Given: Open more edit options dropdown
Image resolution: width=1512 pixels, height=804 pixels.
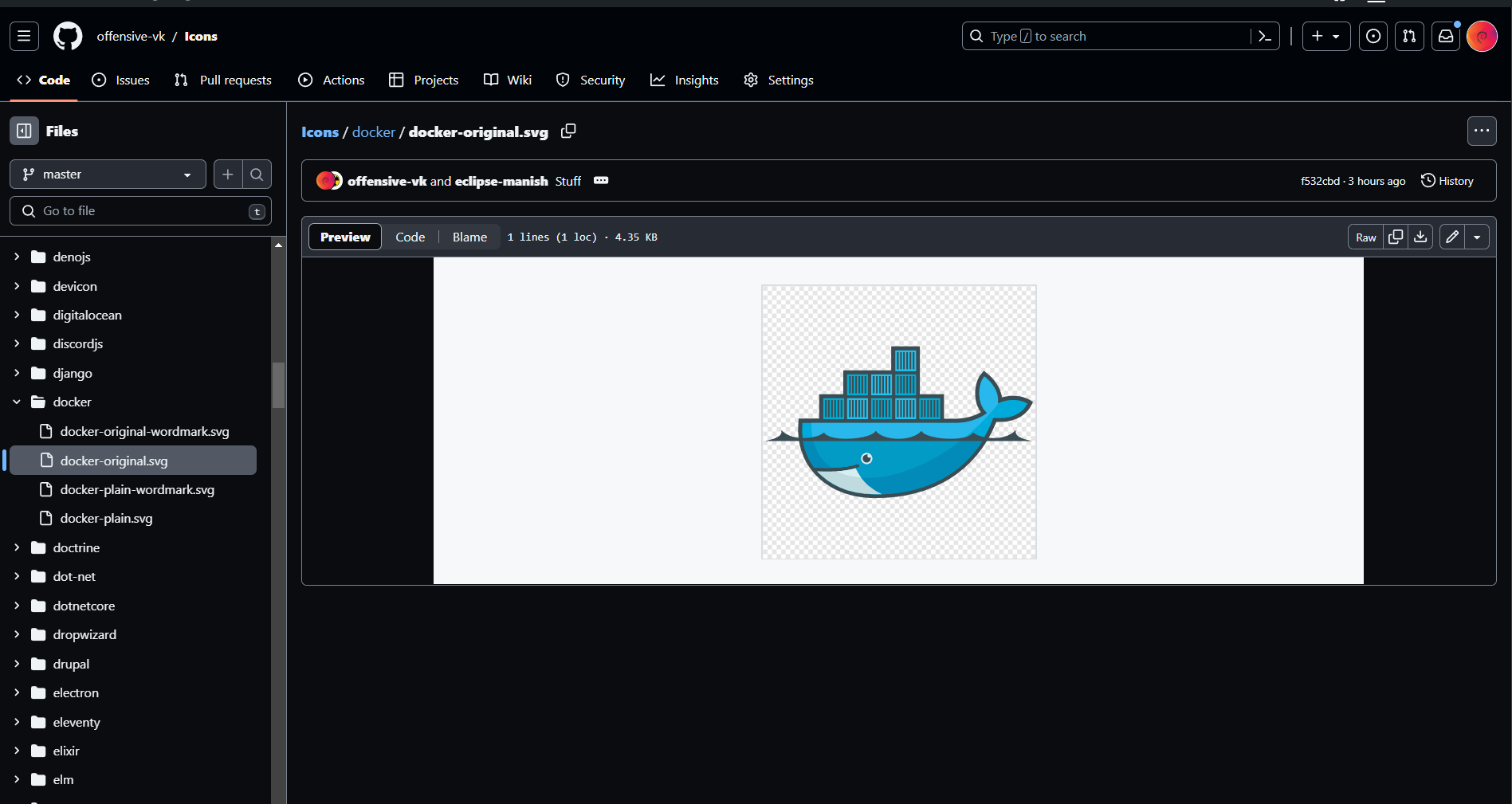Looking at the screenshot, I should 1477,237.
